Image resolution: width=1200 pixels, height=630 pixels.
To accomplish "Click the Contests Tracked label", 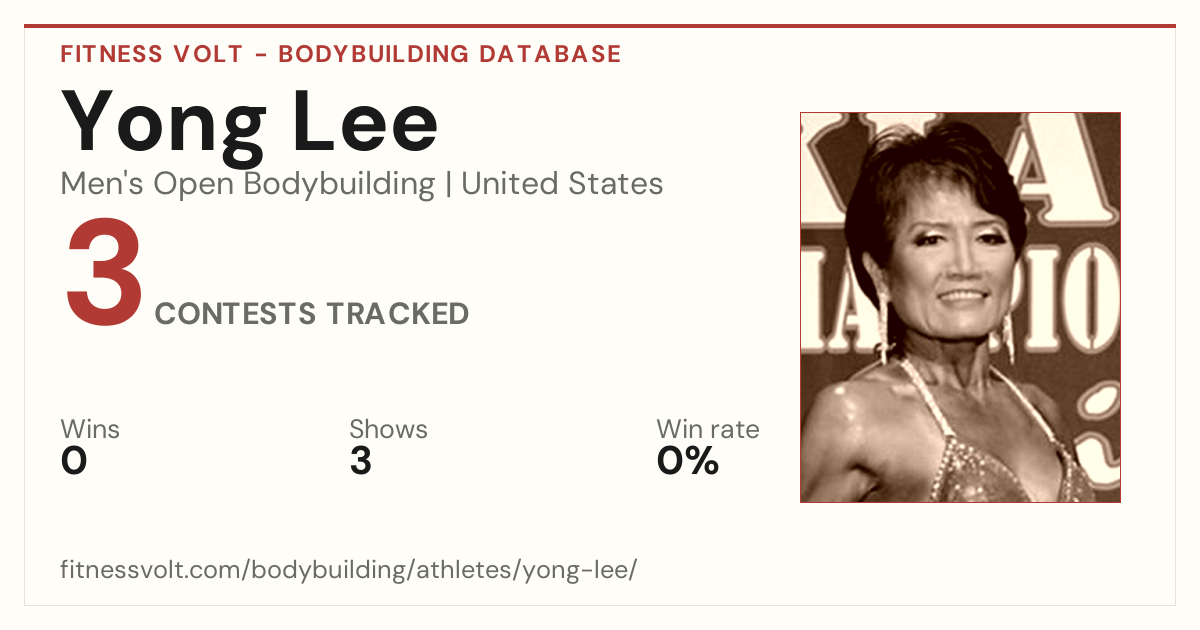I will click(x=312, y=314).
